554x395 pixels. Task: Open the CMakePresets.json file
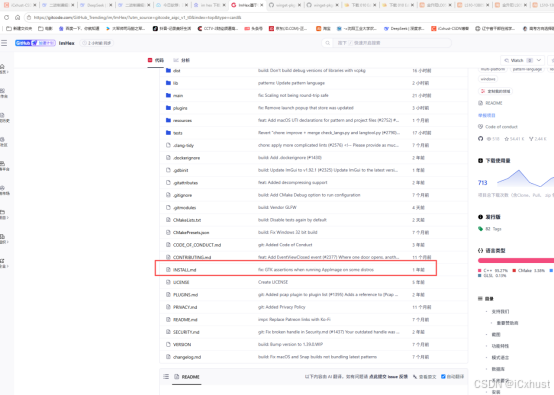tap(191, 232)
